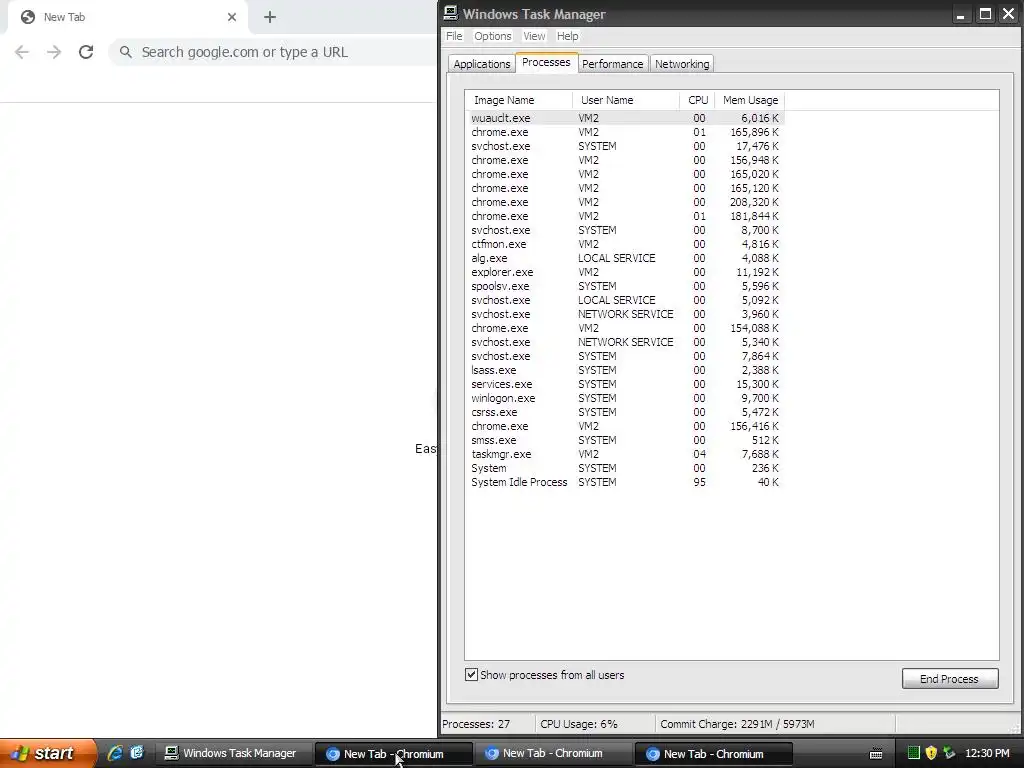
Task: Sort by the Mem Usage column header
Action: tap(750, 100)
